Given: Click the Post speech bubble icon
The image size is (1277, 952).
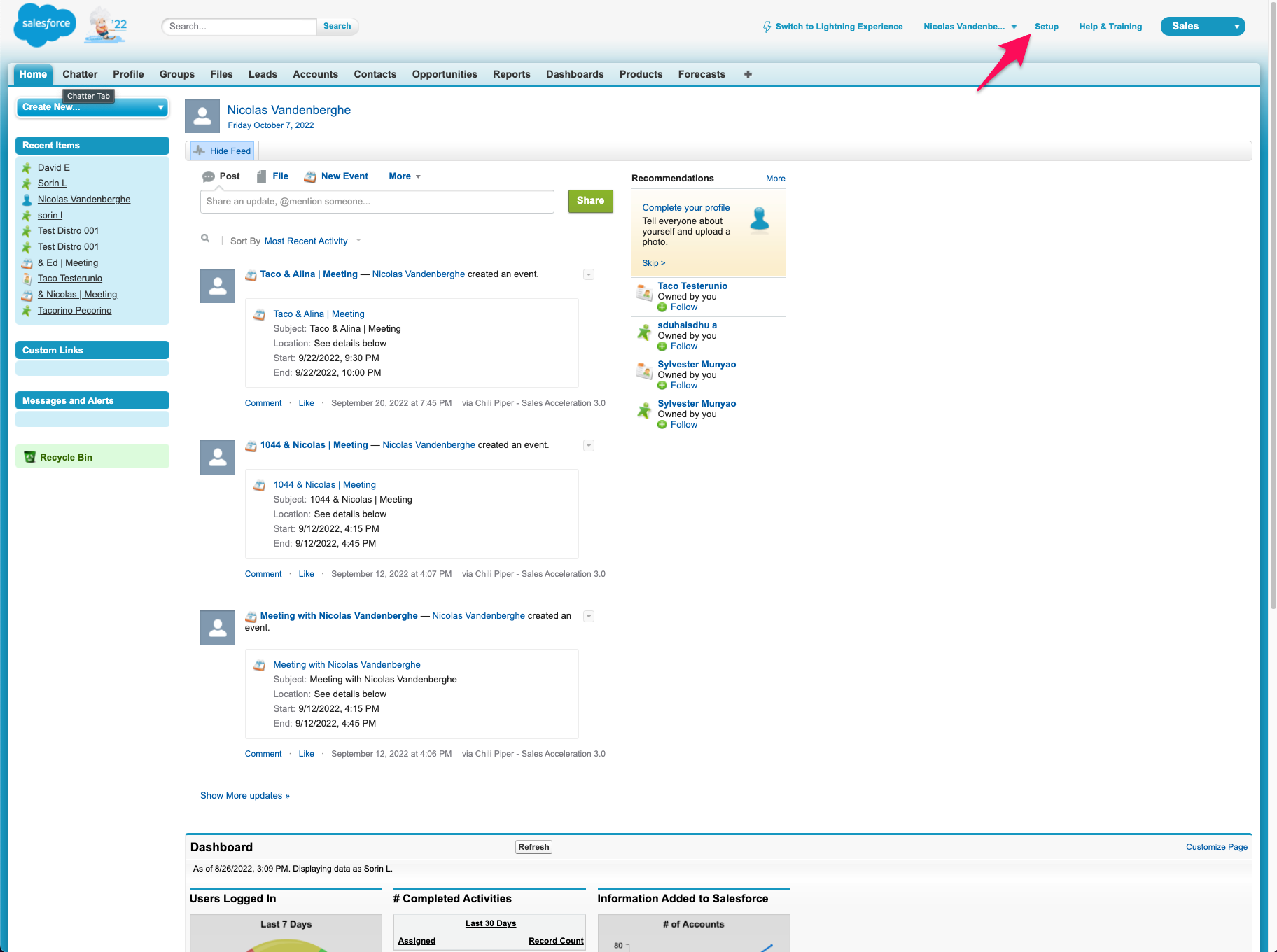Looking at the screenshot, I should tap(209, 176).
